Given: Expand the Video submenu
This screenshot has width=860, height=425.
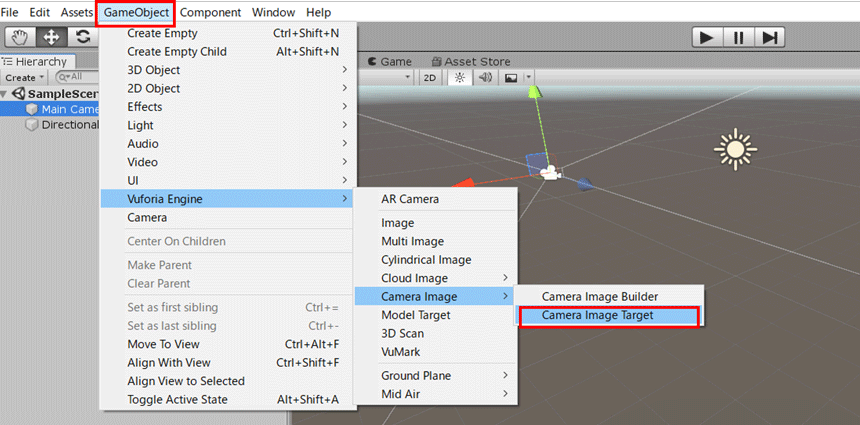Looking at the screenshot, I should pos(229,162).
